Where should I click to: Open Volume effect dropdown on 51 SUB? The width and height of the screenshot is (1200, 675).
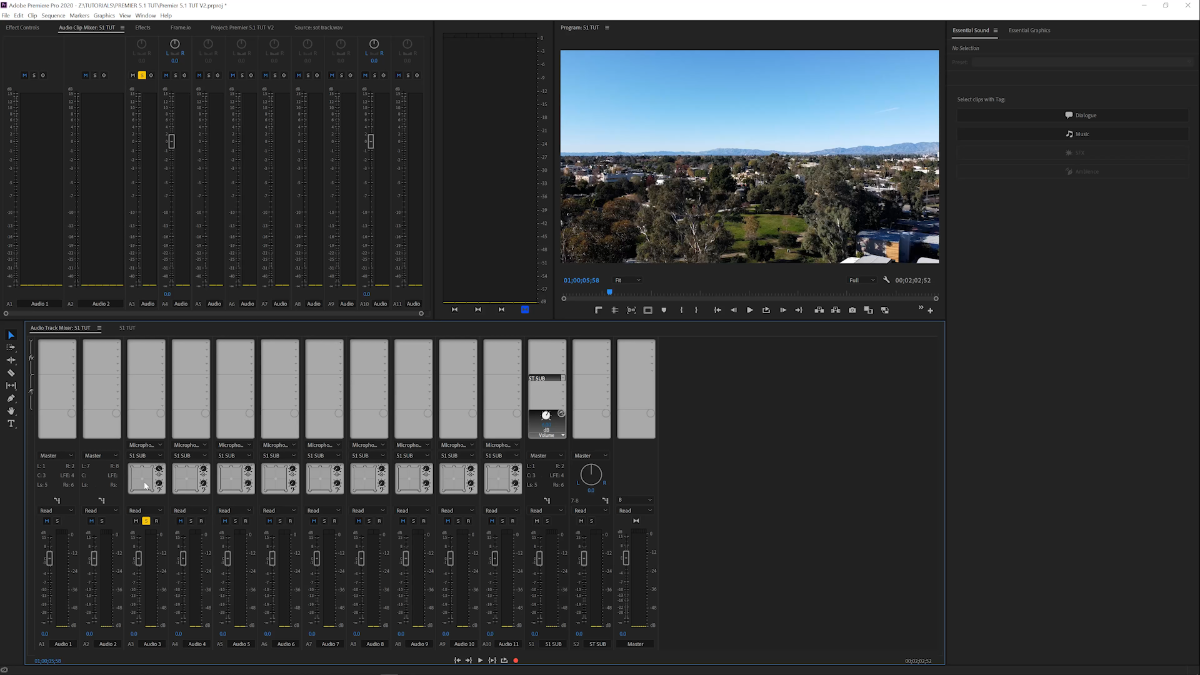point(563,435)
